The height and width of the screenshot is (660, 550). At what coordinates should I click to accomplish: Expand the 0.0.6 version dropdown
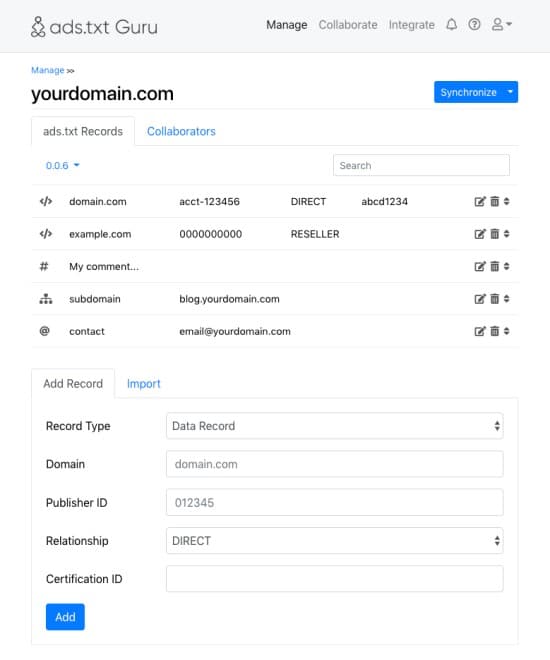pos(62,165)
